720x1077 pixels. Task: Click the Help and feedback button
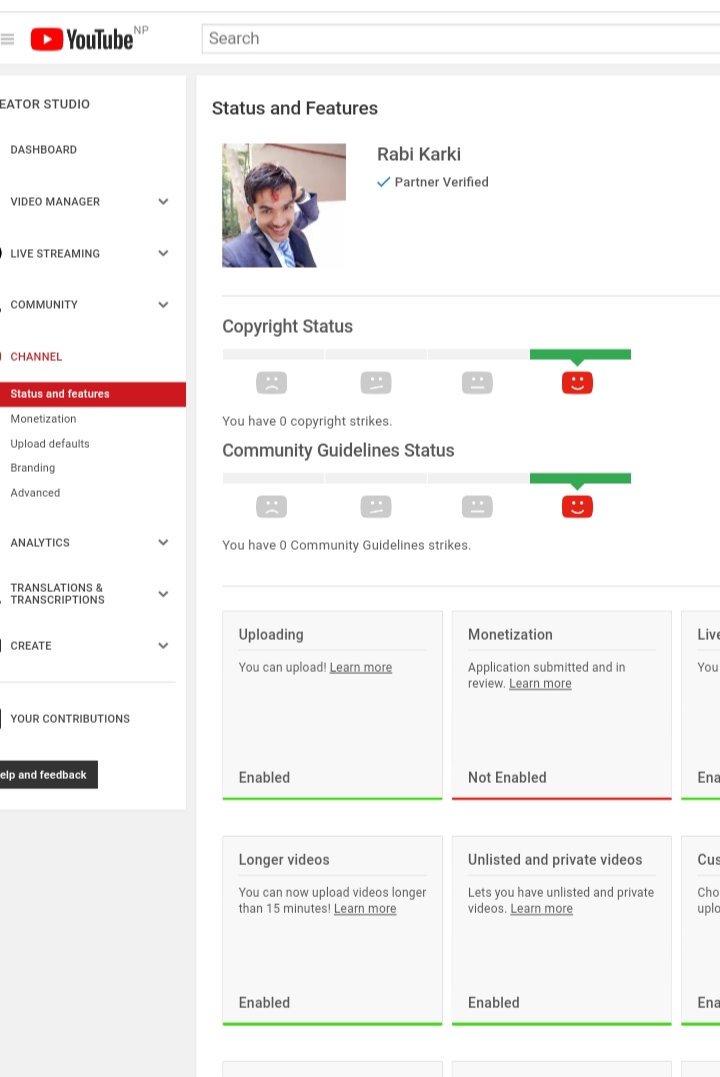tap(48, 775)
